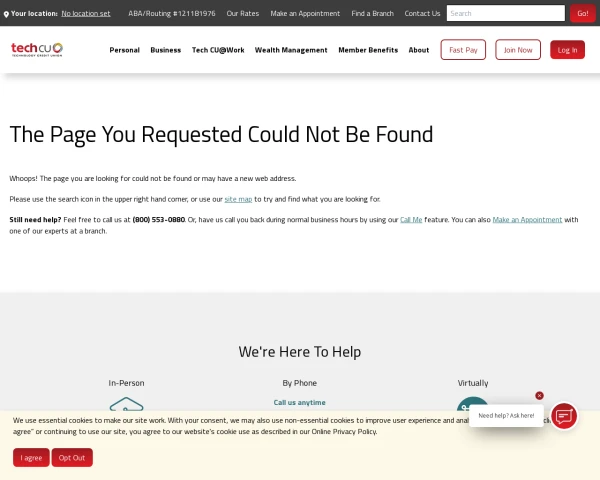This screenshot has height=480, width=600.
Task: Open the Personal menu
Action: point(124,50)
